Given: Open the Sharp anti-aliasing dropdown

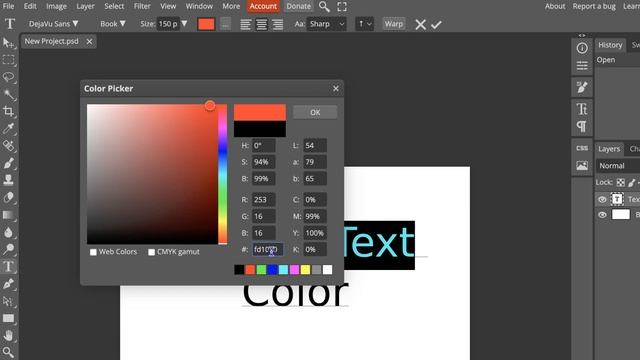Looking at the screenshot, I should 327,24.
